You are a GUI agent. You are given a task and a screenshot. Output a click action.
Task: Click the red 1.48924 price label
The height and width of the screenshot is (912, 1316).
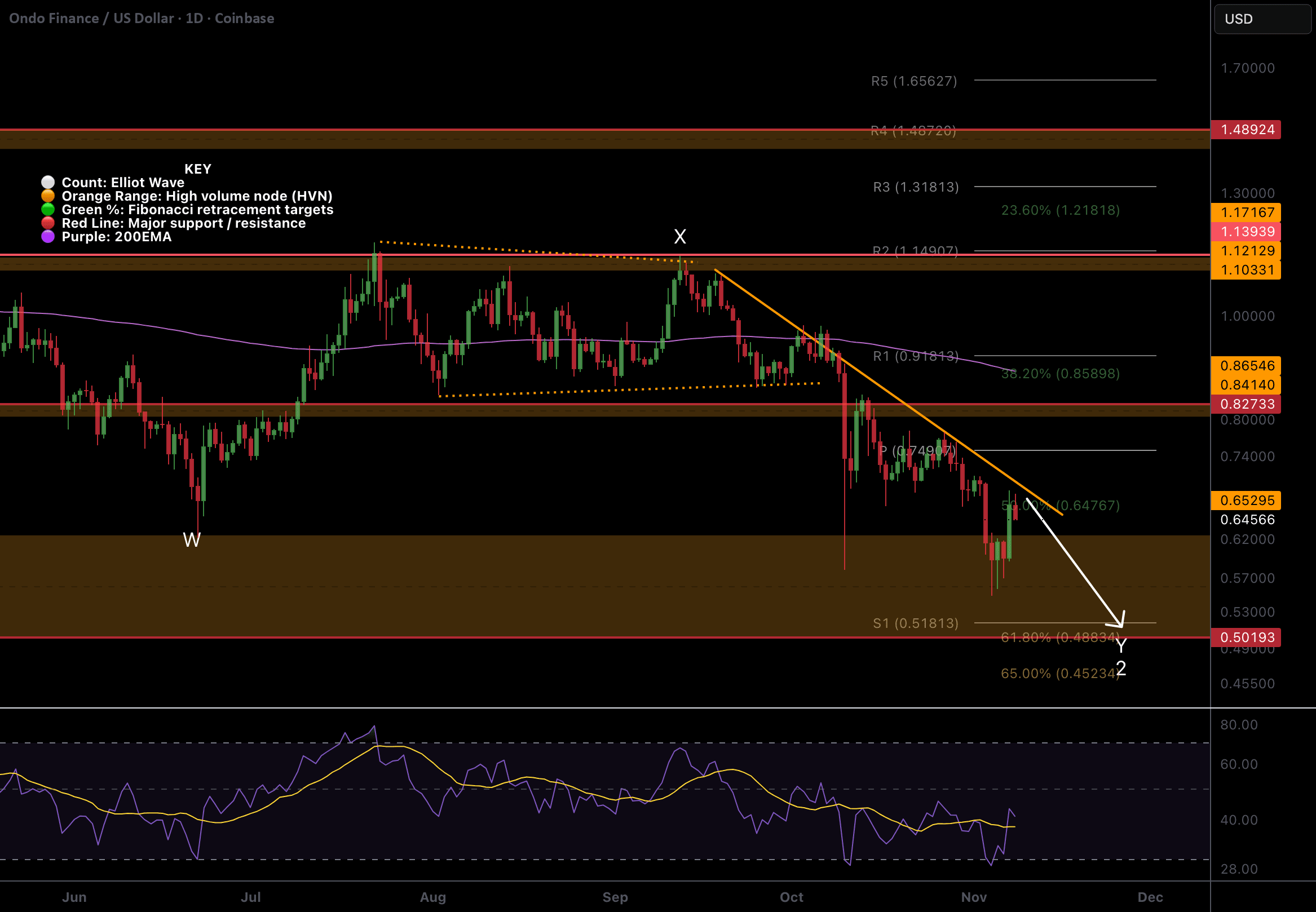click(x=1246, y=130)
